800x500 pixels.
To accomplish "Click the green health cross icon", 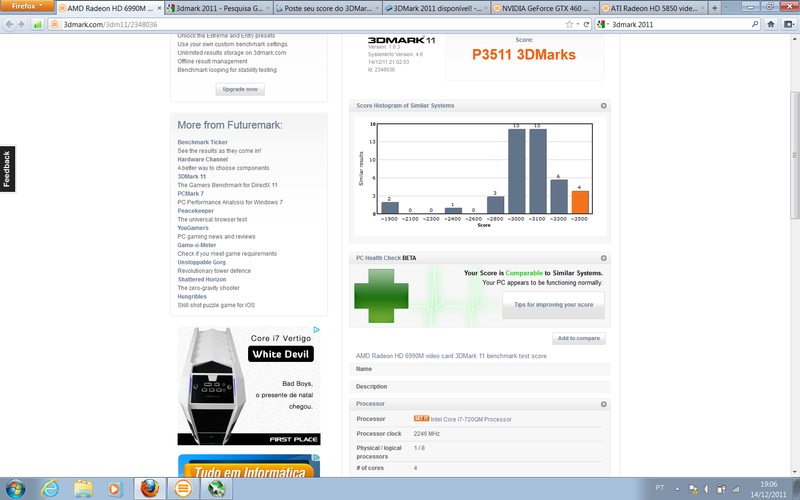I will [x=381, y=296].
